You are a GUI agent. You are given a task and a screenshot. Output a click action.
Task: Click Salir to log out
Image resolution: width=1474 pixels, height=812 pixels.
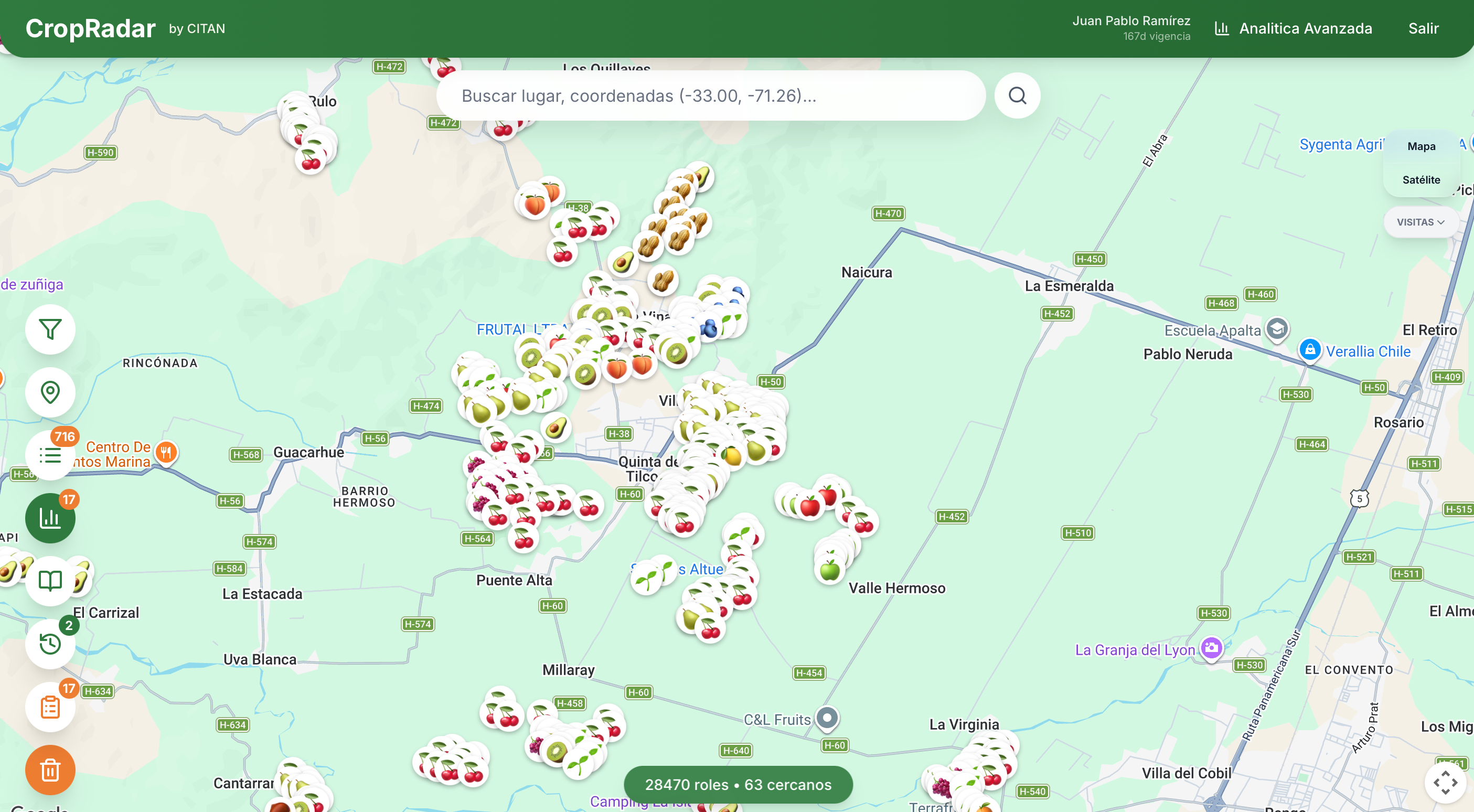click(x=1423, y=29)
